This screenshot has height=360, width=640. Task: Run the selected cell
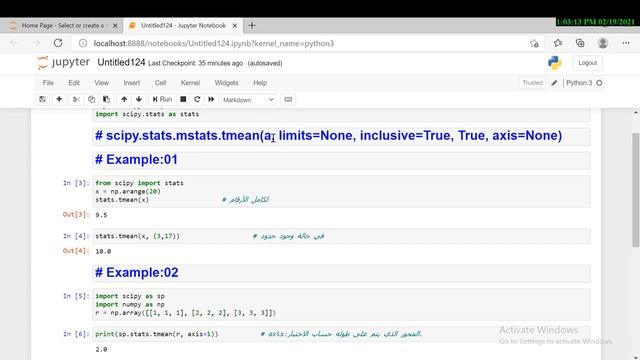pos(162,99)
